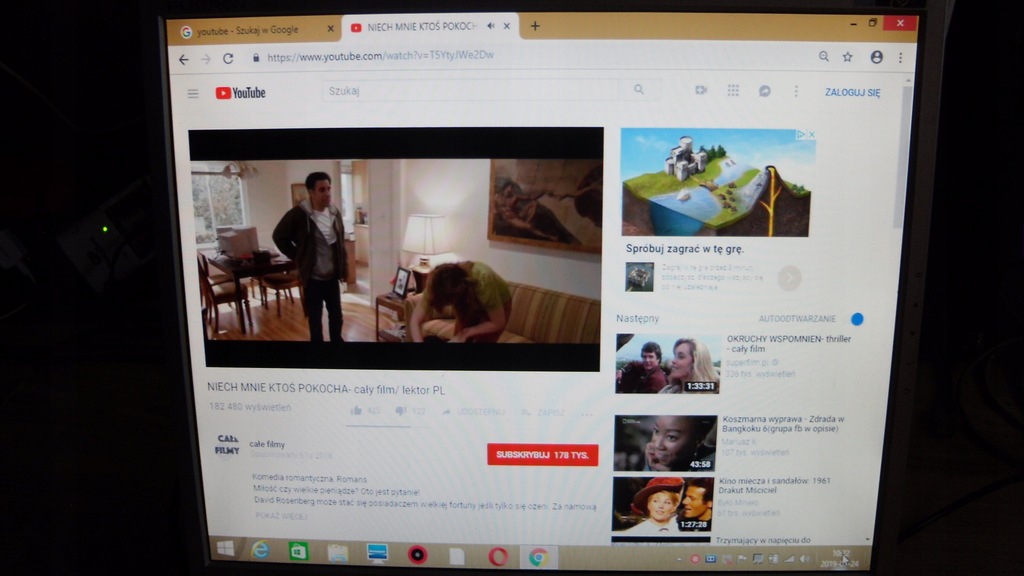Screen dimensions: 1024x576
Task: Close the ad with the X icon
Action: coord(811,135)
